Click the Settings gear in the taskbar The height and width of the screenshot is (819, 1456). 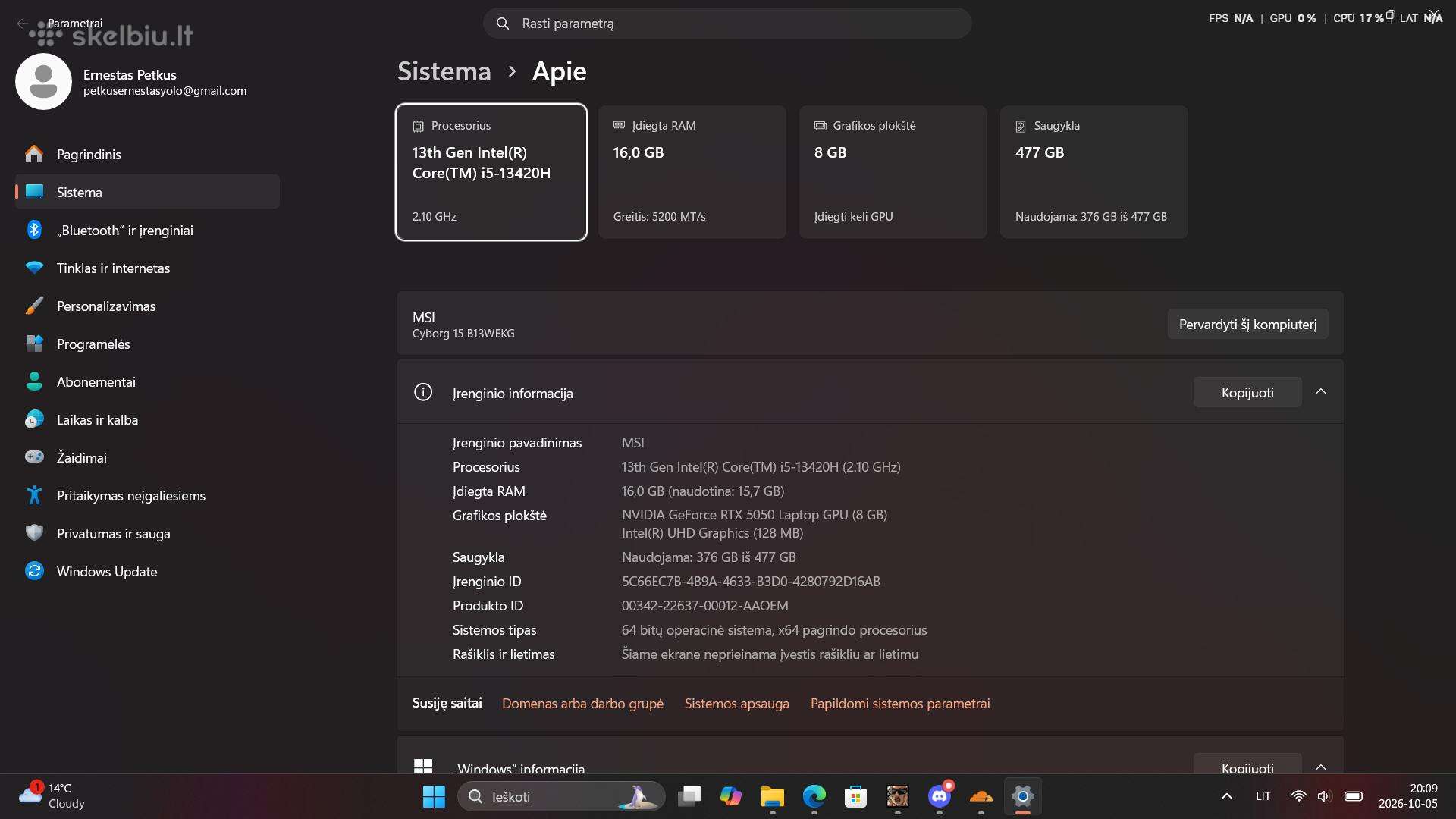point(1023,796)
